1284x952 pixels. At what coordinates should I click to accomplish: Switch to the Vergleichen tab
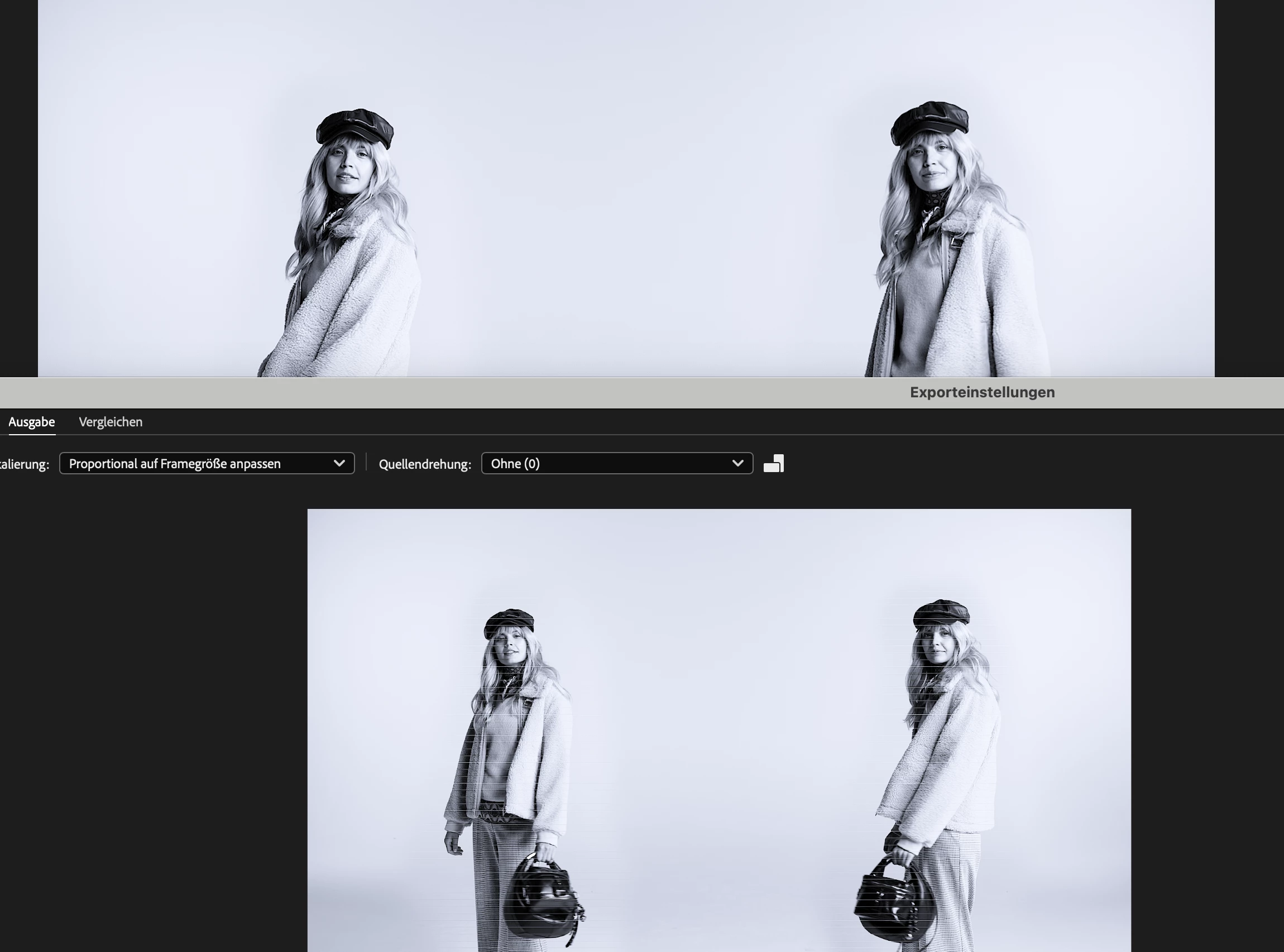tap(110, 422)
